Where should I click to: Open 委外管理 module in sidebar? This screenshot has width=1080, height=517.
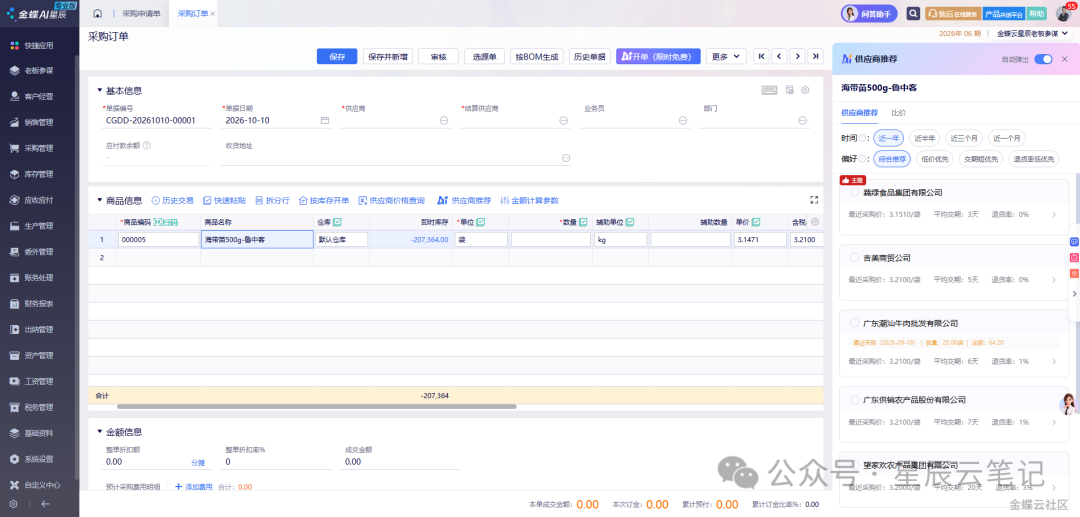tap(39, 252)
